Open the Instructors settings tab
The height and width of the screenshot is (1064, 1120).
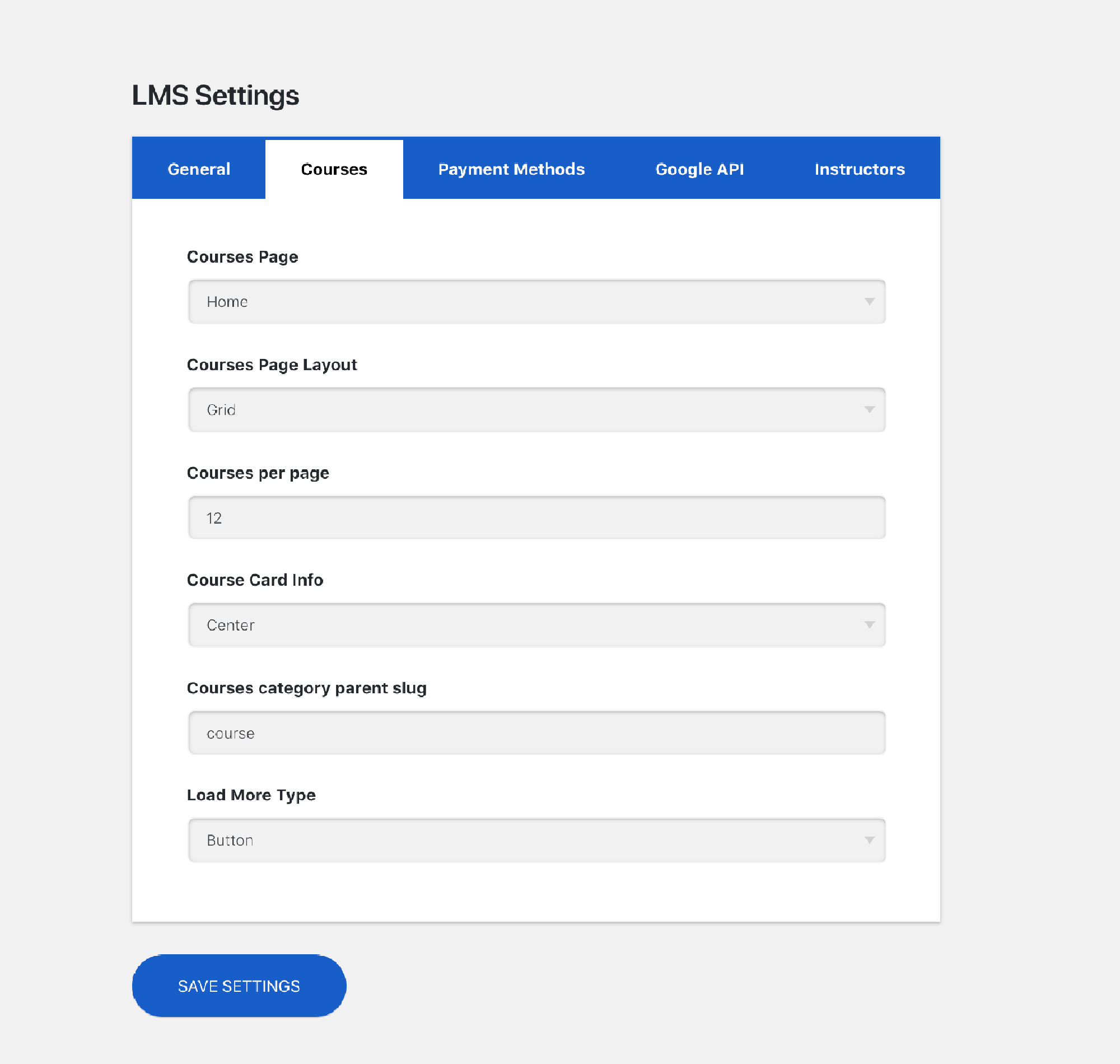pos(859,169)
